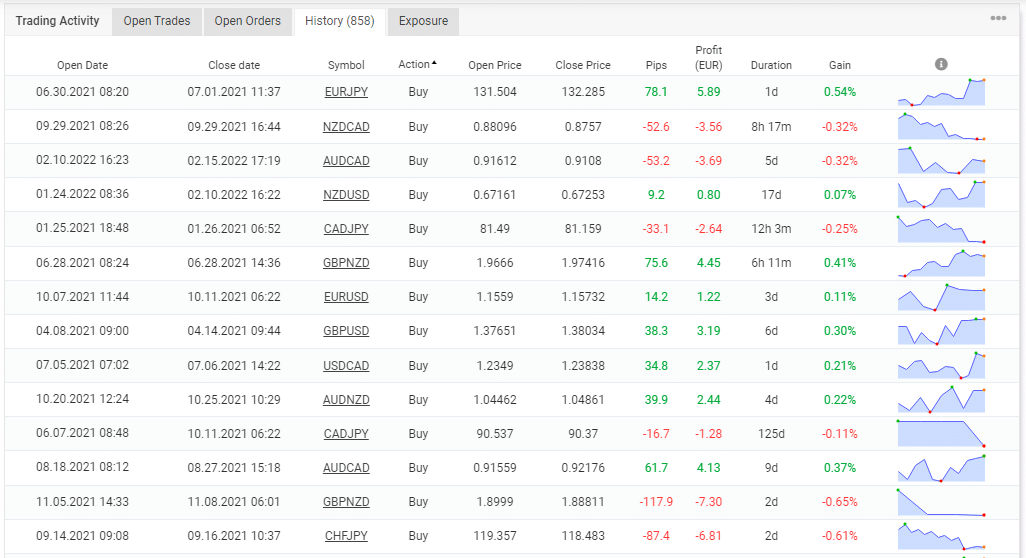The image size is (1026, 558).
Task: Open the Exposure tab
Action: tap(423, 21)
